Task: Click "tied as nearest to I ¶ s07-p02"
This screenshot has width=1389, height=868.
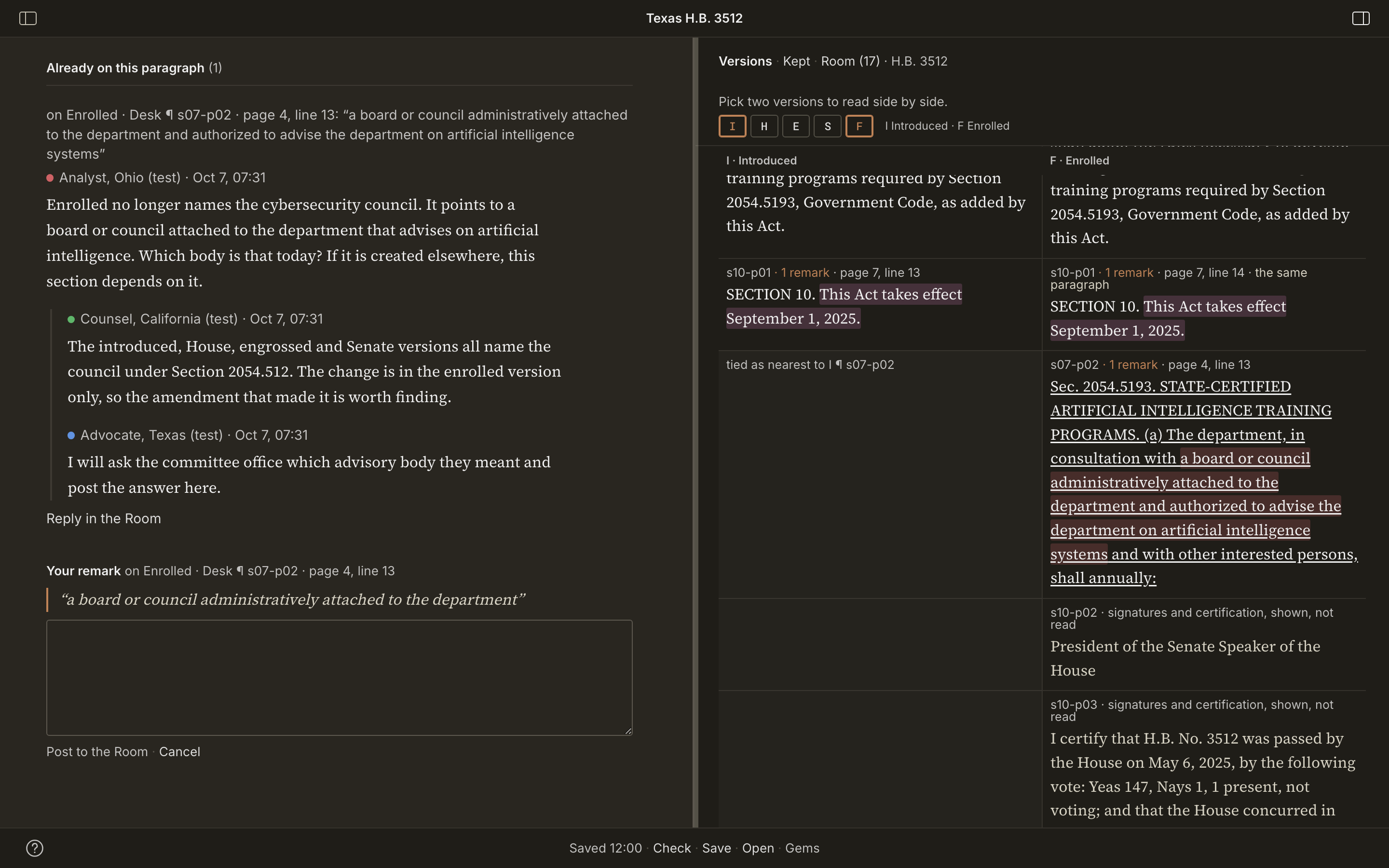Action: [810, 365]
